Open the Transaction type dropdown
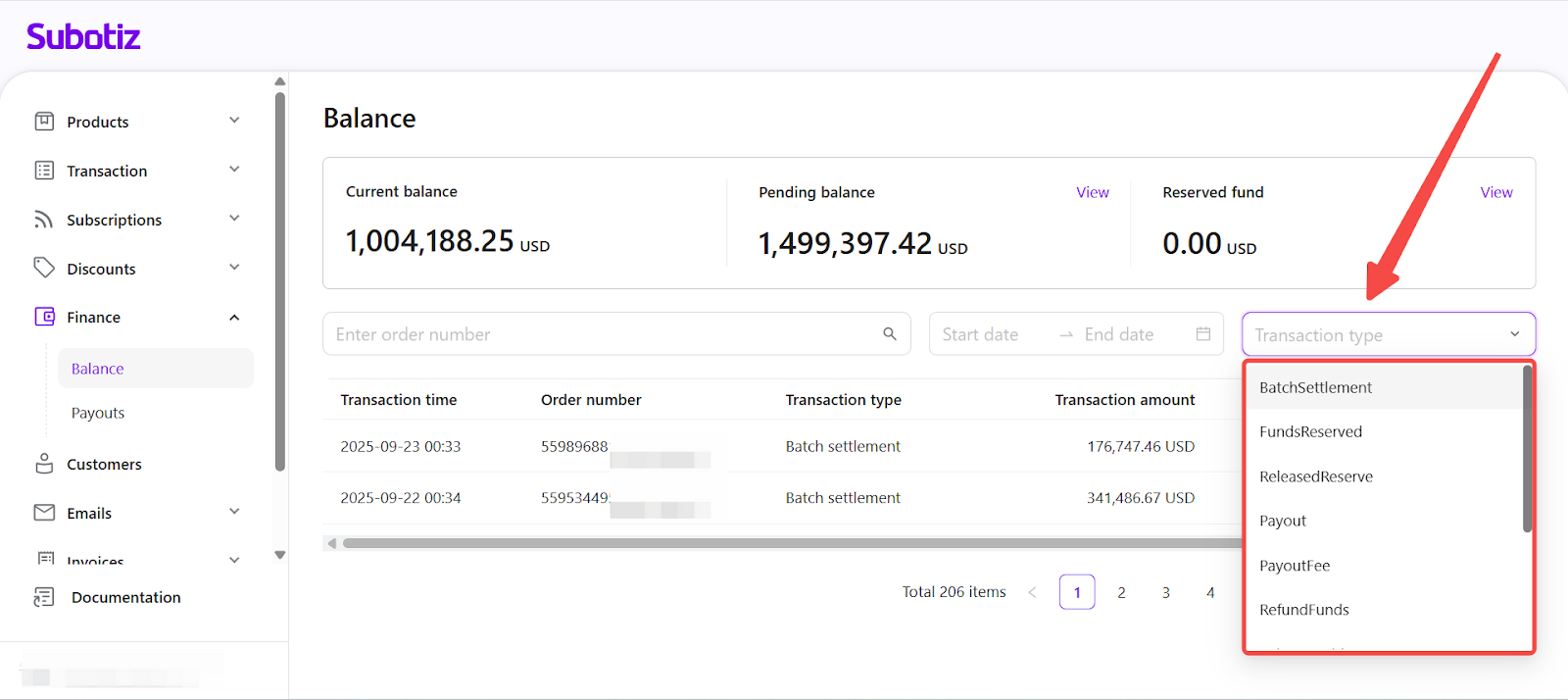 pos(1388,334)
